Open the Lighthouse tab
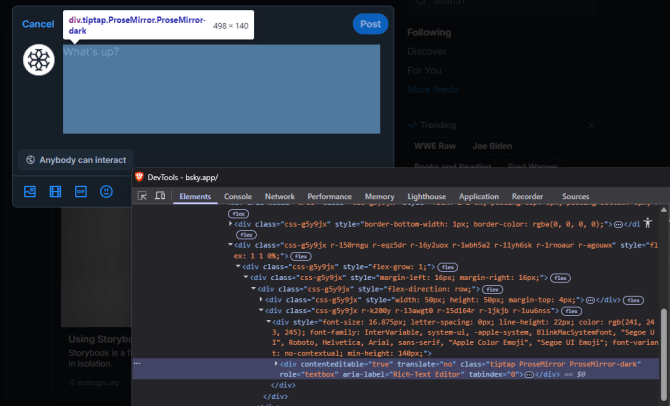The width and height of the screenshot is (670, 406). pyautogui.click(x=427, y=197)
